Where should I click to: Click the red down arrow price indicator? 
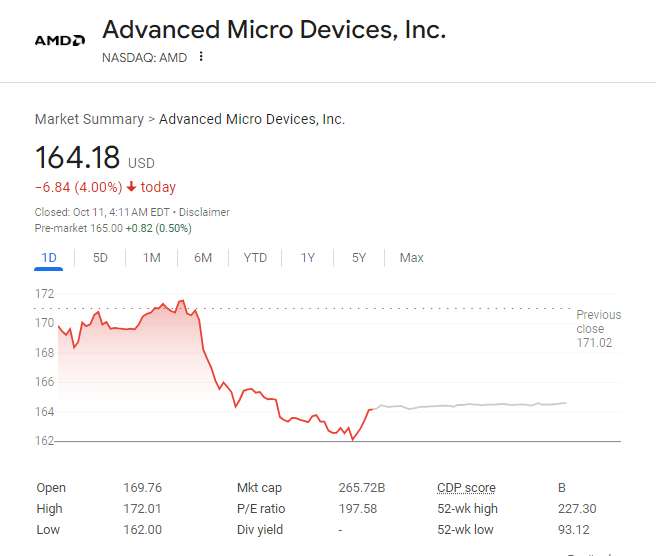point(131,187)
